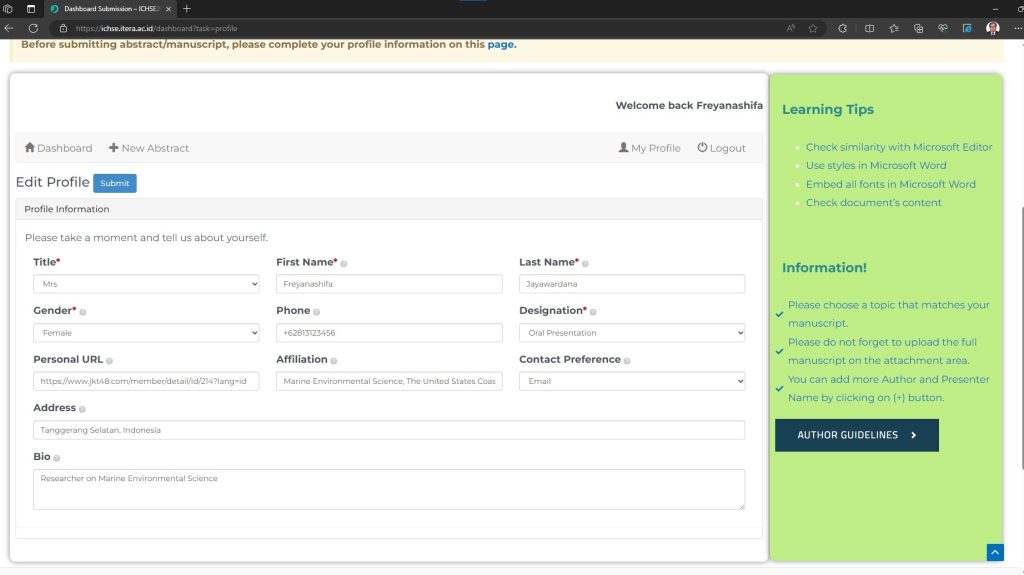This screenshot has height=575, width=1024.
Task: Open the browser profile avatar
Action: (x=993, y=28)
